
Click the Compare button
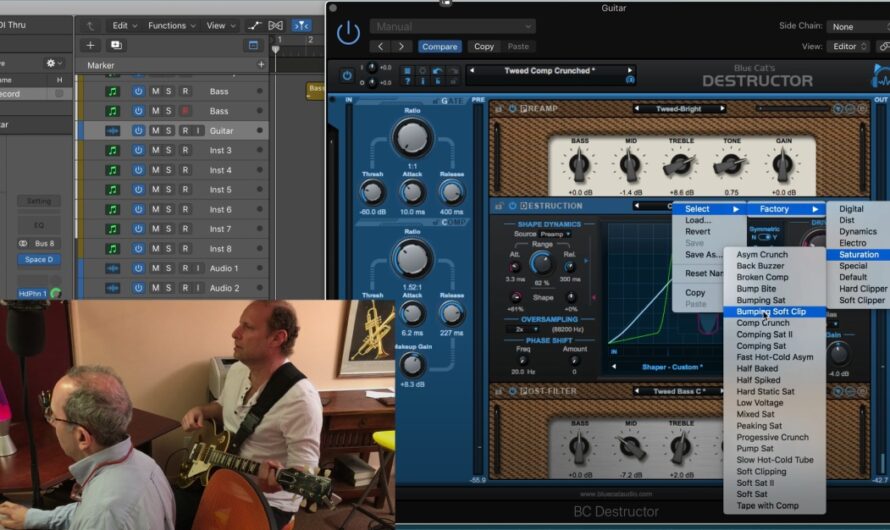coord(439,47)
